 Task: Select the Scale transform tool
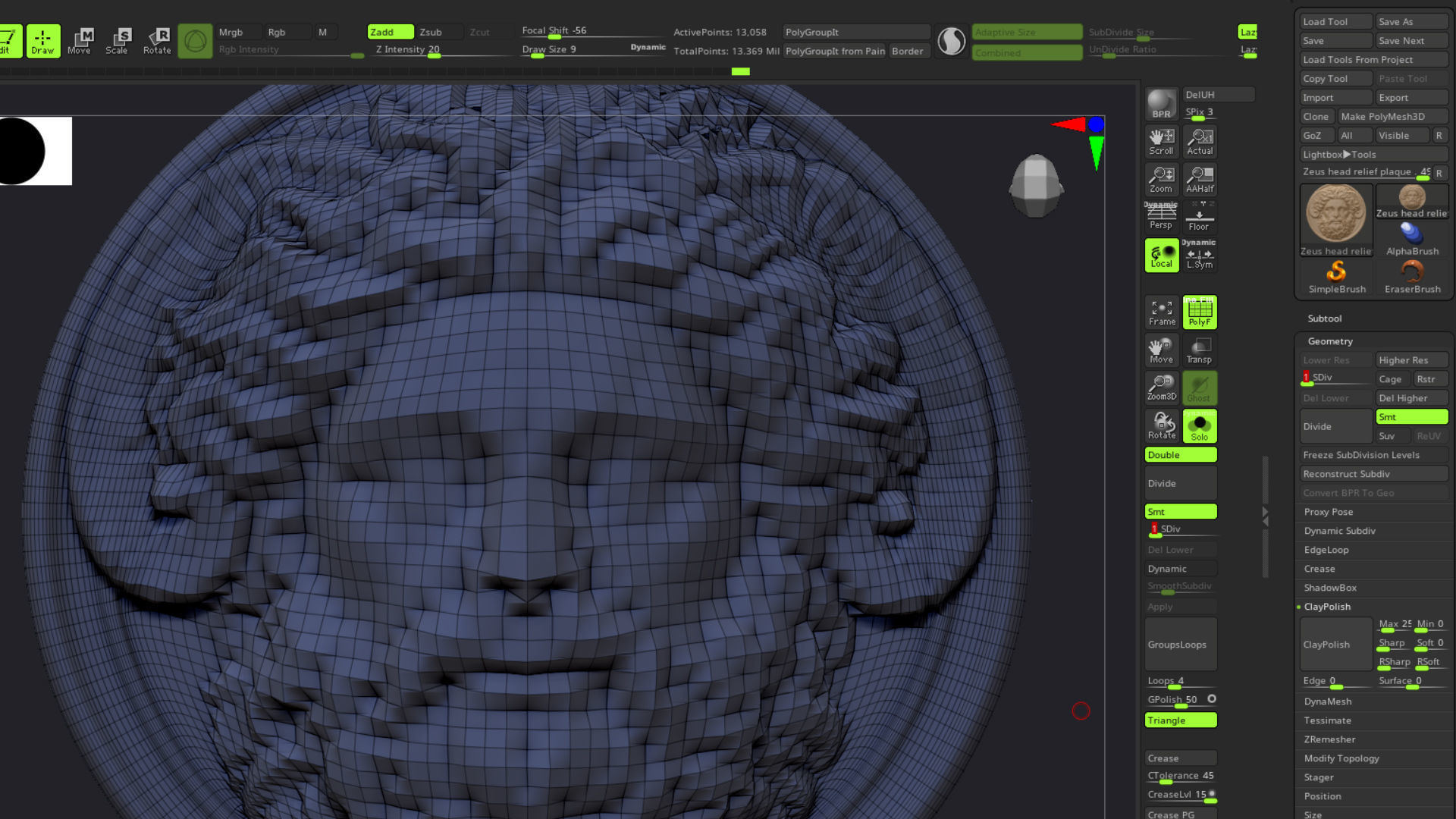[x=117, y=41]
